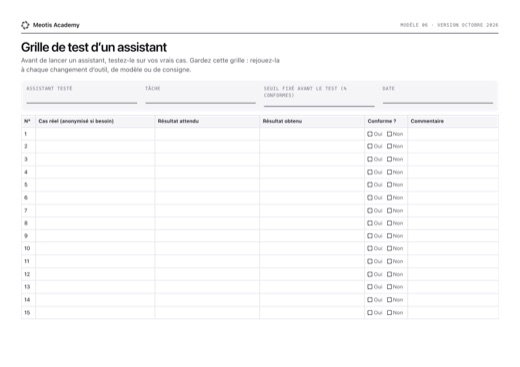Image resolution: width=520 pixels, height=367 pixels.
Task: Click the row number 8 cell
Action: pos(28,223)
